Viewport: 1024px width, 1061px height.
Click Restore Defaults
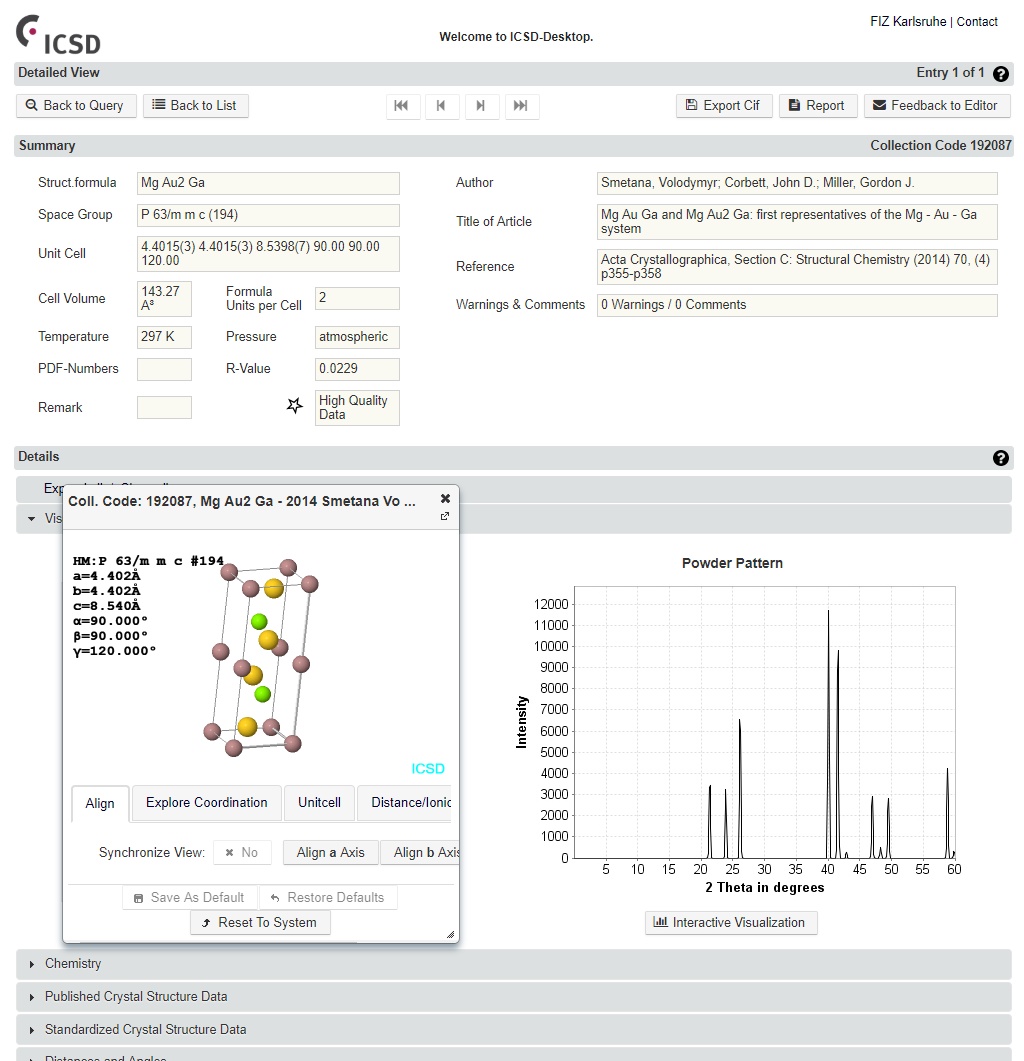[x=328, y=898]
